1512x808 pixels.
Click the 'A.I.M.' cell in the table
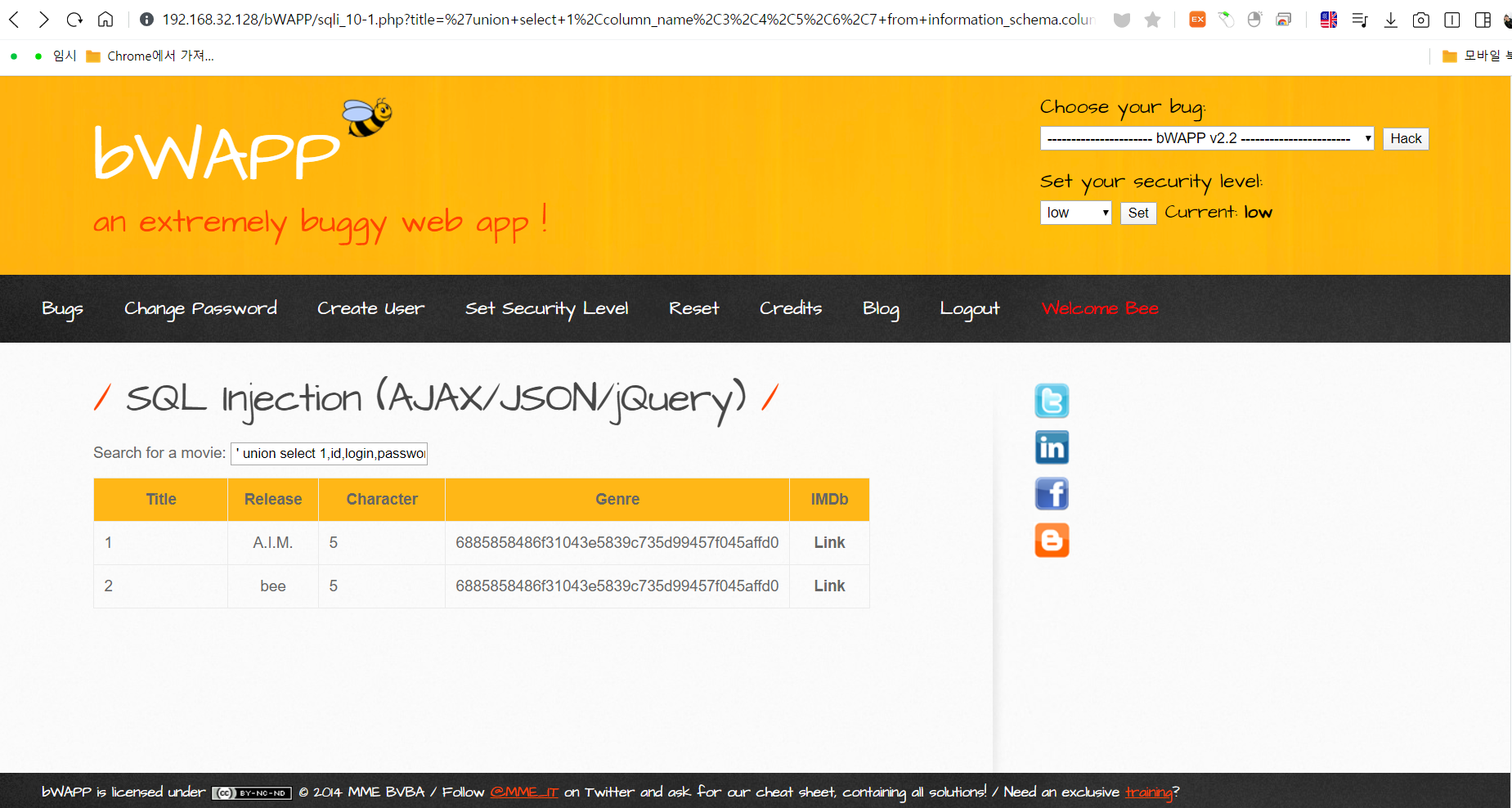[273, 542]
